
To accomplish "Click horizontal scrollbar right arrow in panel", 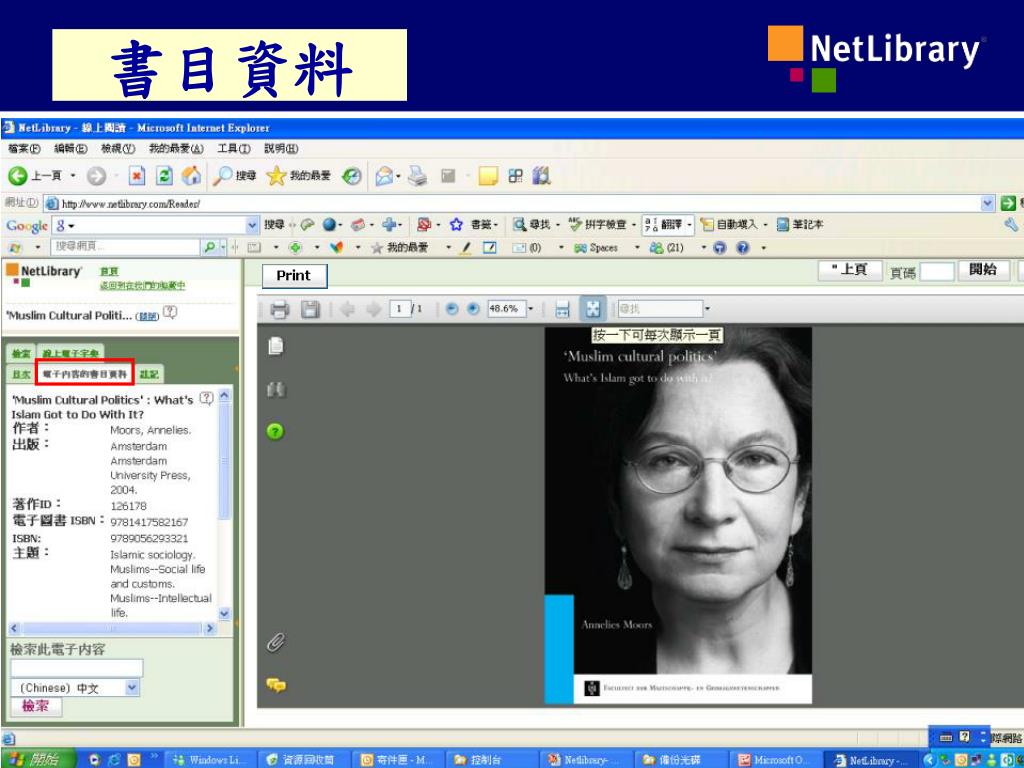I will pyautogui.click(x=210, y=628).
